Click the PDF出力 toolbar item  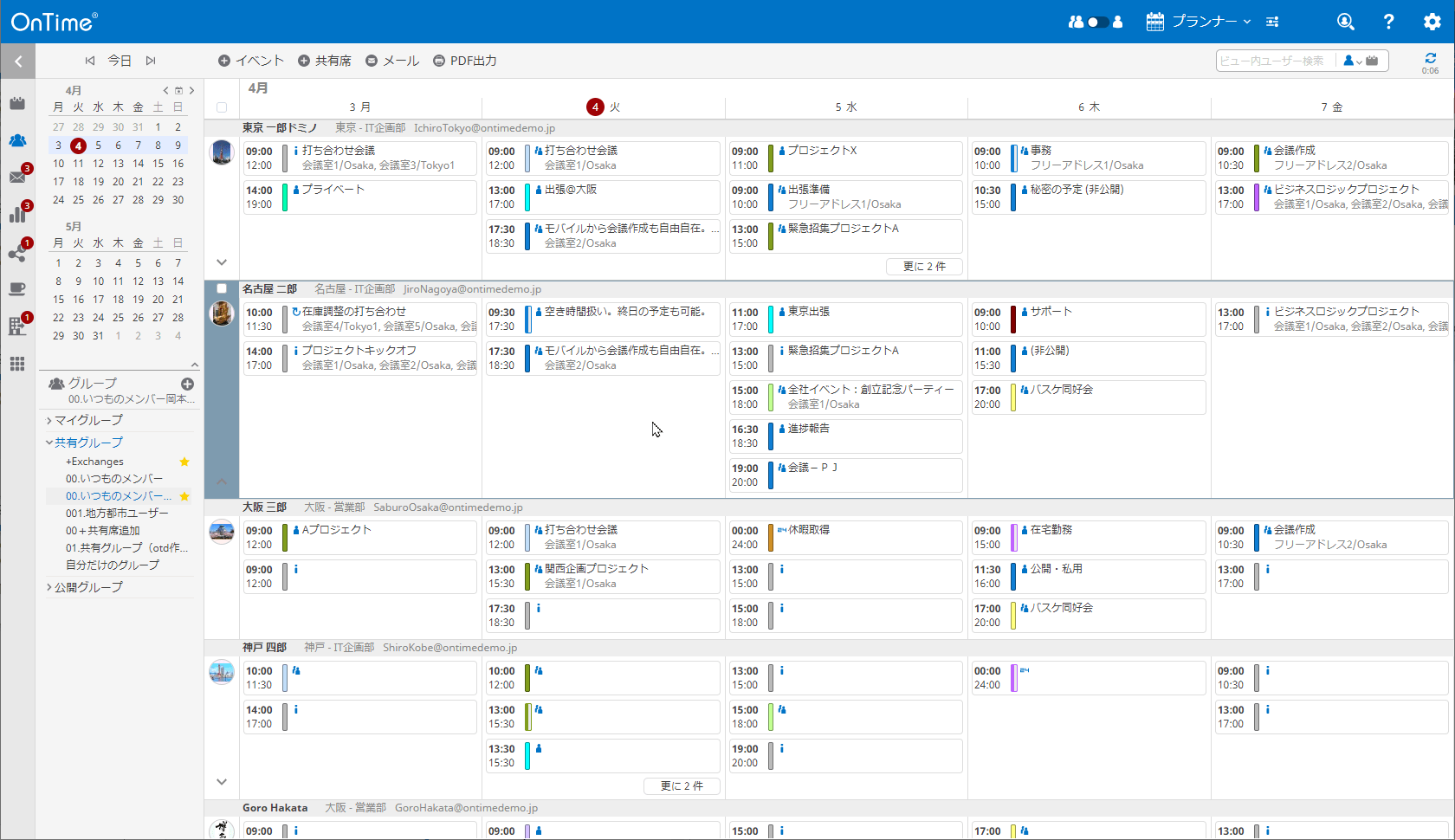pos(464,61)
